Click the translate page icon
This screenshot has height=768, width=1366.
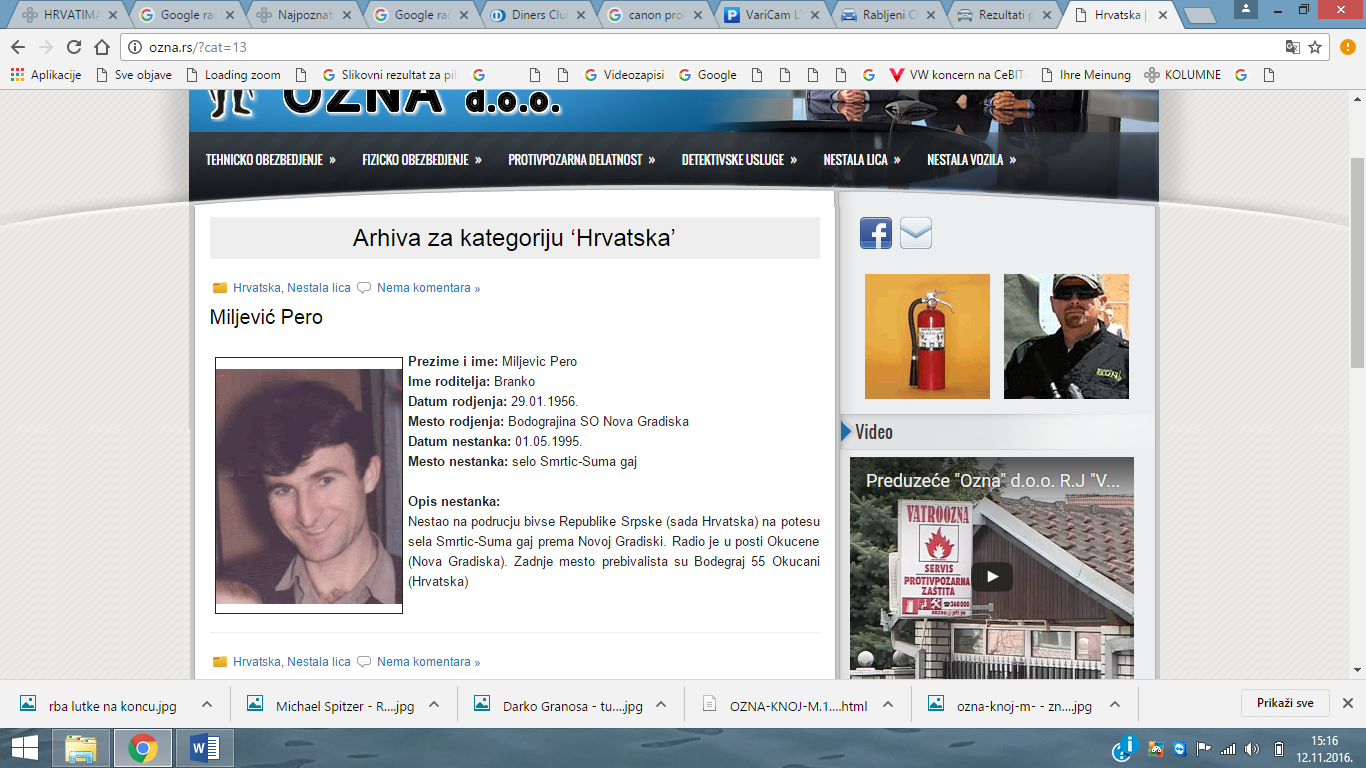coord(1292,47)
